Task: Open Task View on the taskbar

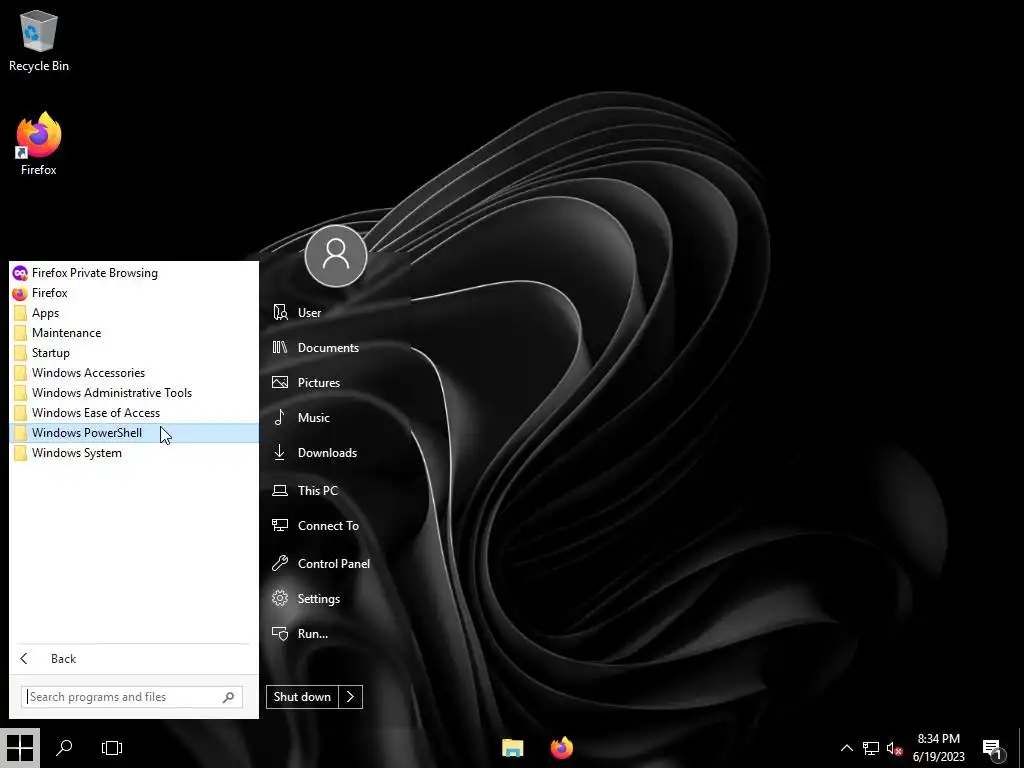Action: (x=112, y=748)
